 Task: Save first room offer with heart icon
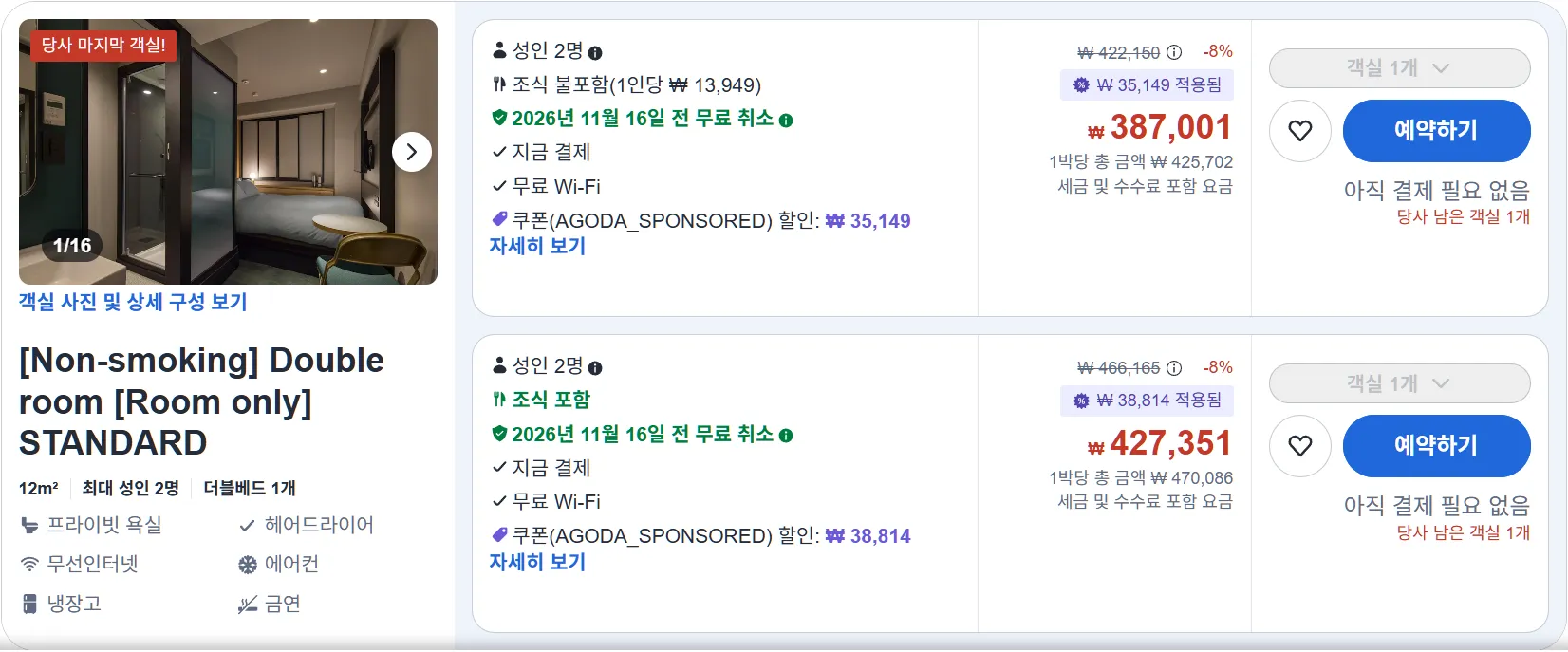[x=1300, y=131]
